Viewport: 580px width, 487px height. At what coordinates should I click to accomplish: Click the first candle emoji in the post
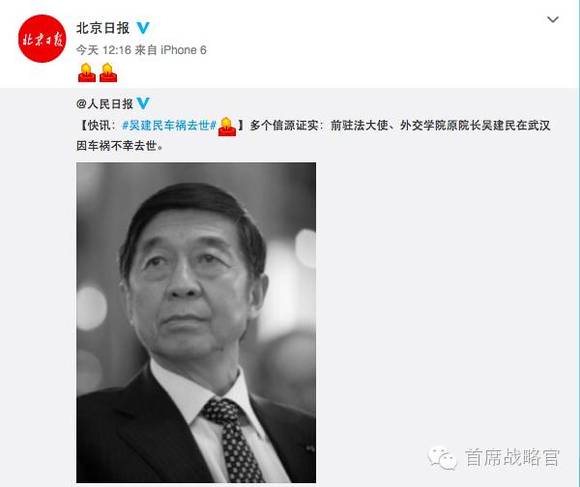87,72
